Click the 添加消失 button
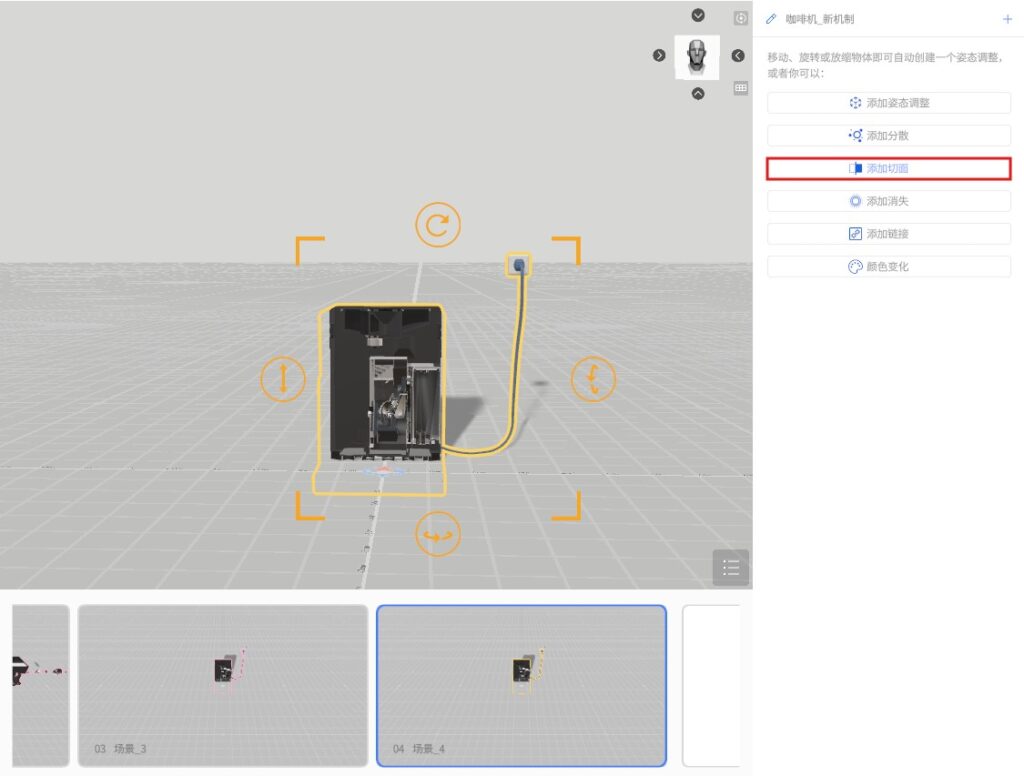Viewport: 1024px width, 776px height. 889,201
